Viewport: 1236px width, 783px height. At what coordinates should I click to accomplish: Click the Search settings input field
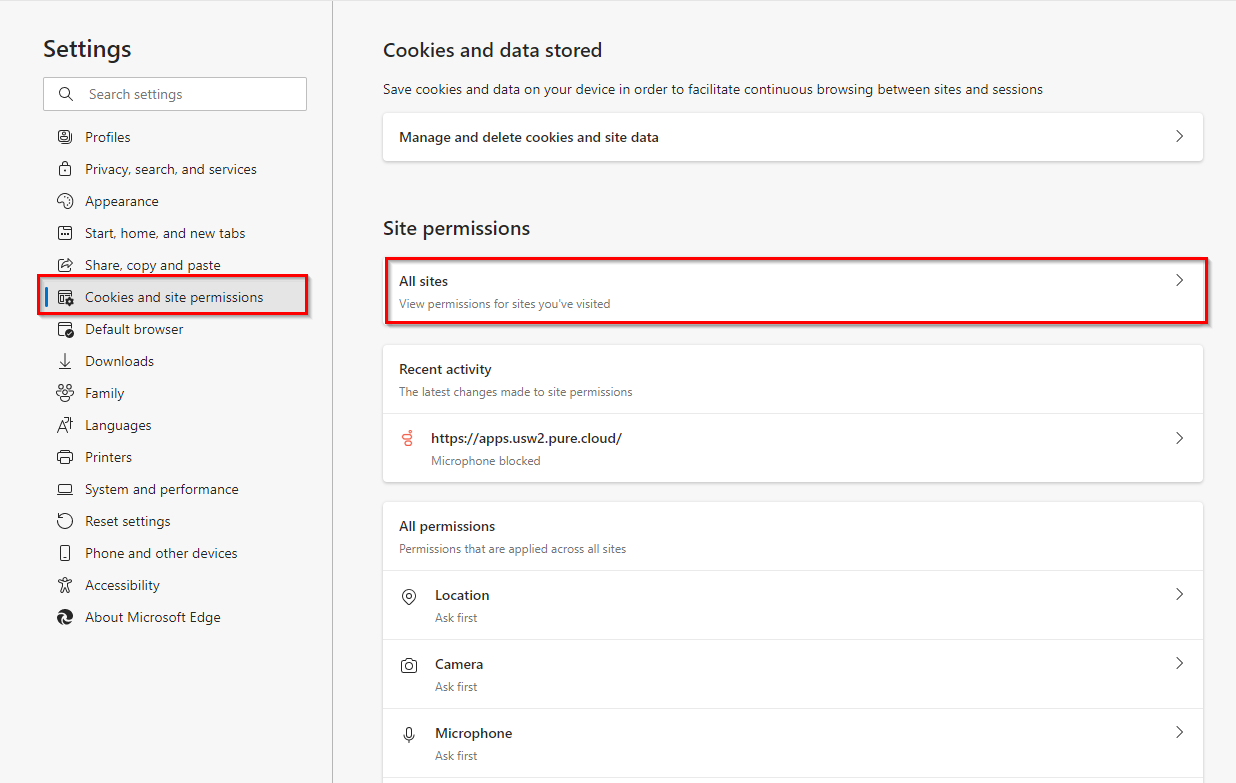(x=190, y=94)
